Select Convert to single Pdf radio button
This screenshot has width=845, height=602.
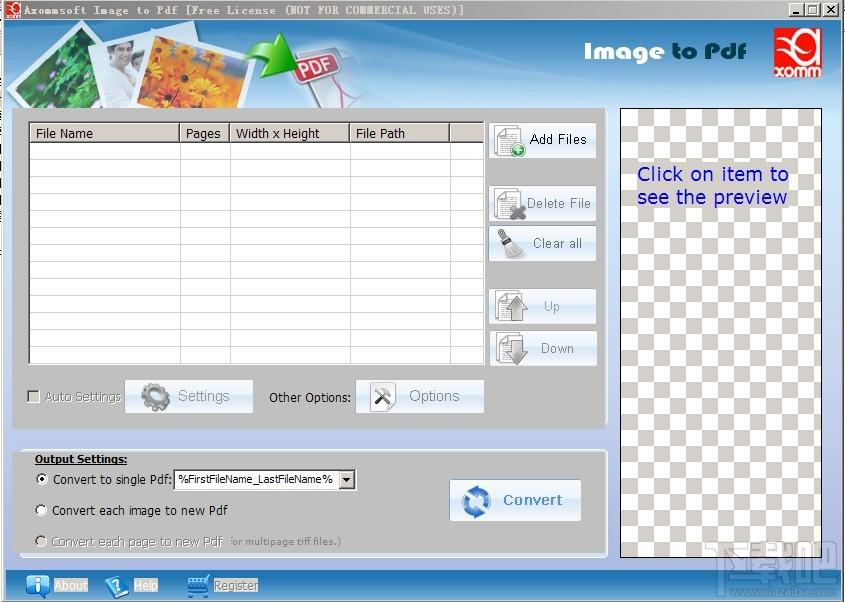(41, 479)
